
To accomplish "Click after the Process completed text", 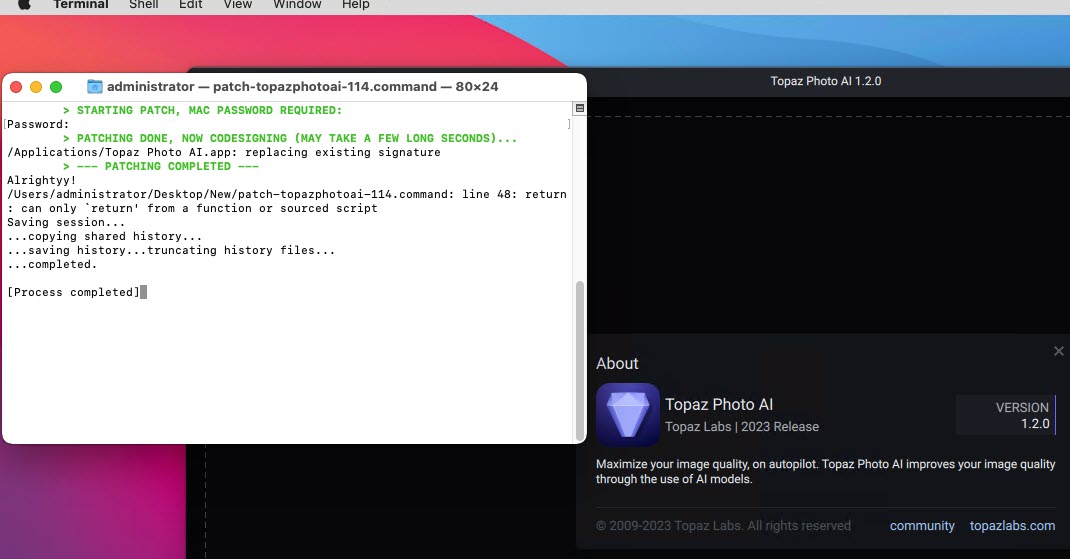I will click(144, 292).
